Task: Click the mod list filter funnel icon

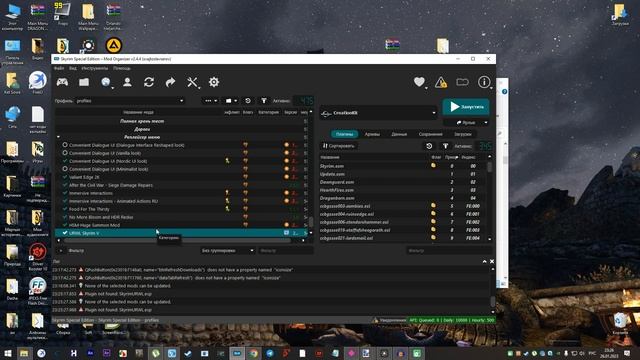Action: (x=264, y=100)
